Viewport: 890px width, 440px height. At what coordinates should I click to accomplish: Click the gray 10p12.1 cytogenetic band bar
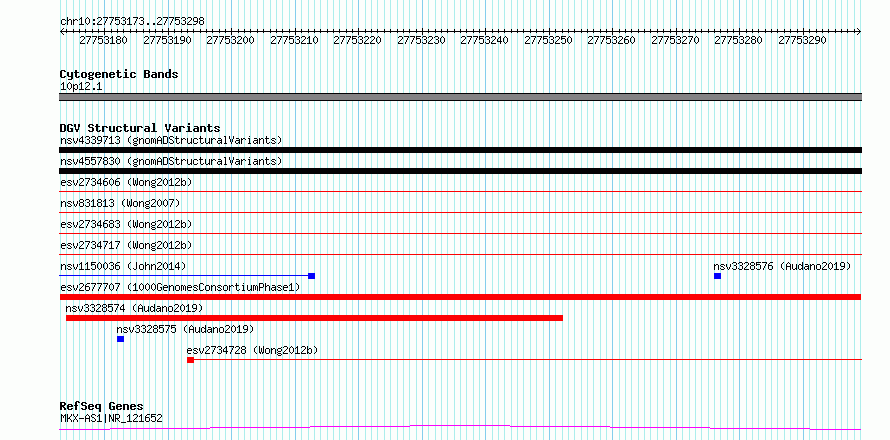tap(460, 97)
